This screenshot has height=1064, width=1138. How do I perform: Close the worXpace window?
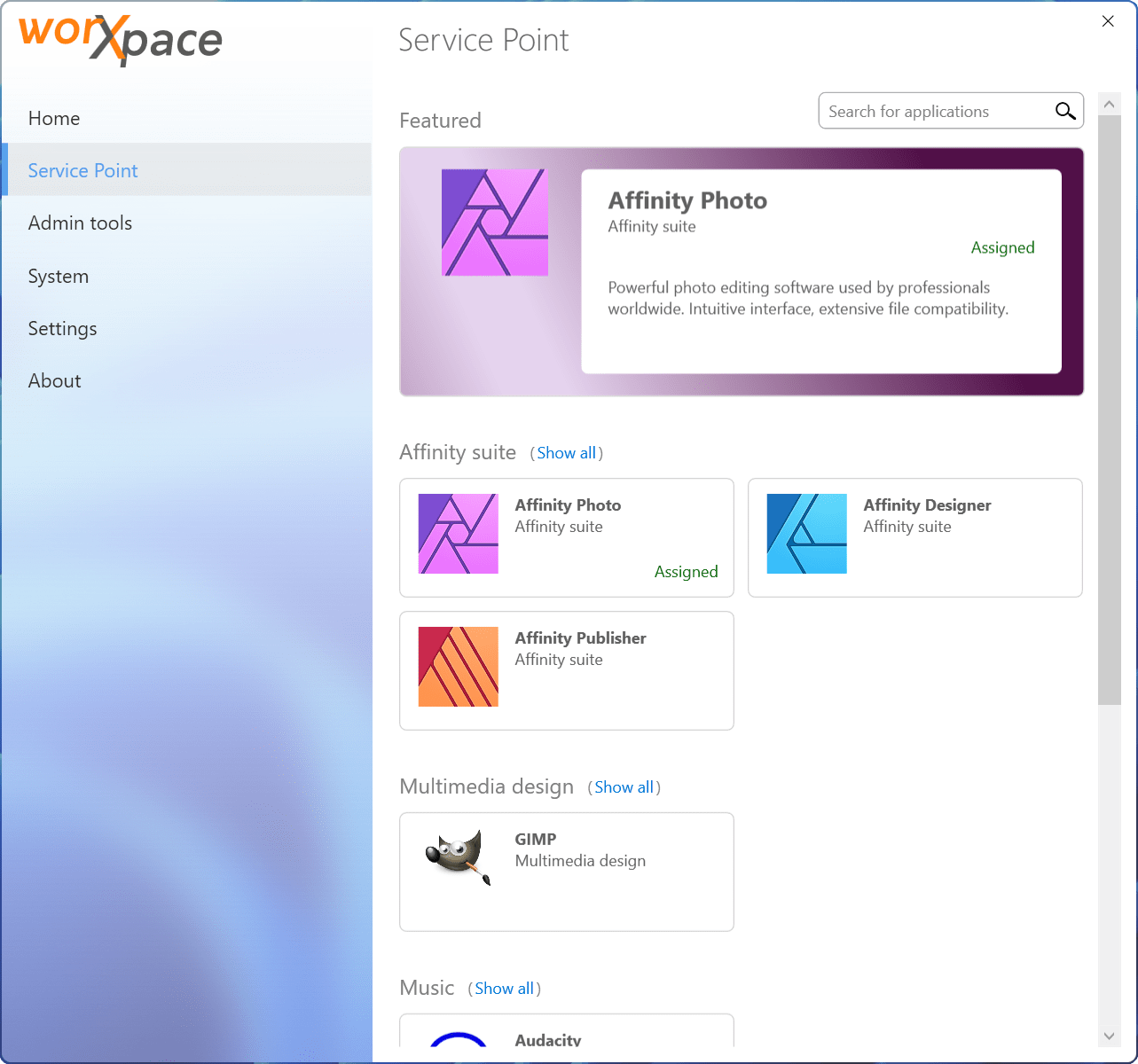pyautogui.click(x=1108, y=21)
